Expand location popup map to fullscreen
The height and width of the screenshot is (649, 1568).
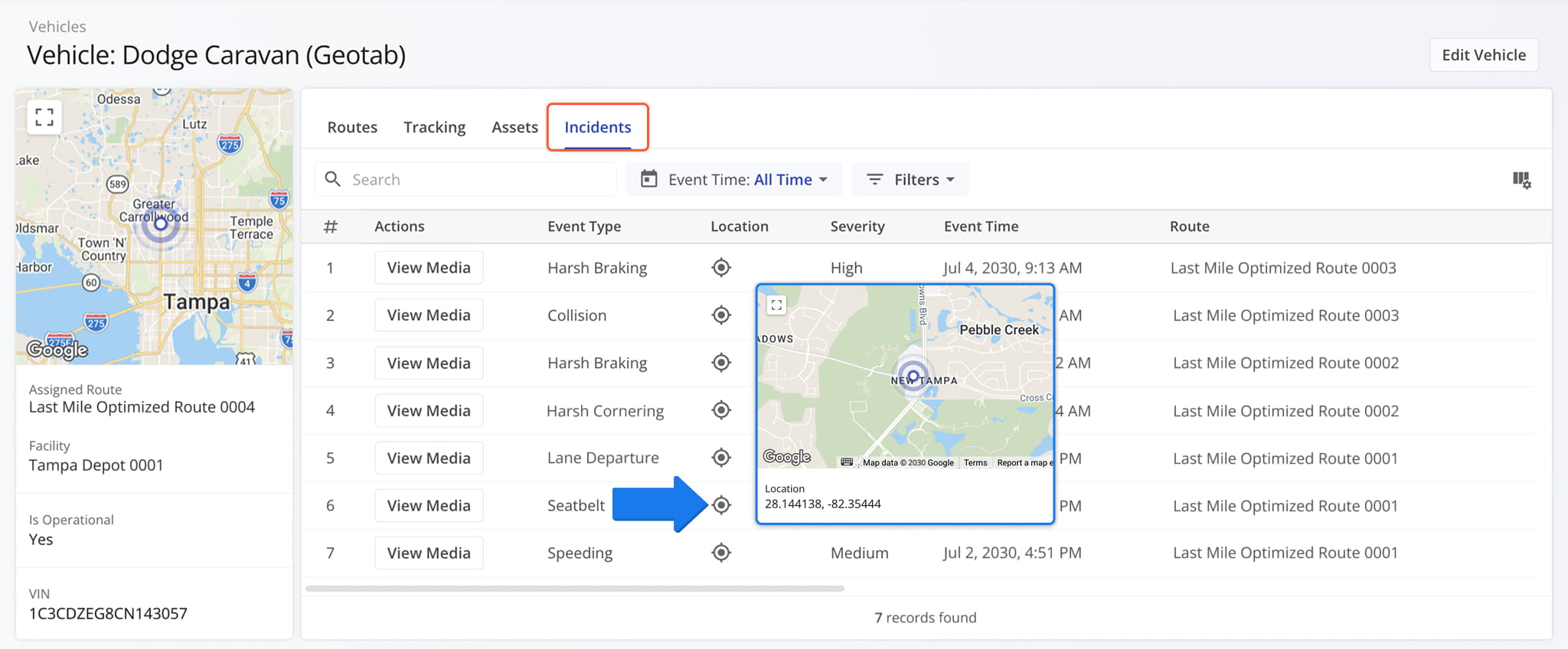coord(776,305)
